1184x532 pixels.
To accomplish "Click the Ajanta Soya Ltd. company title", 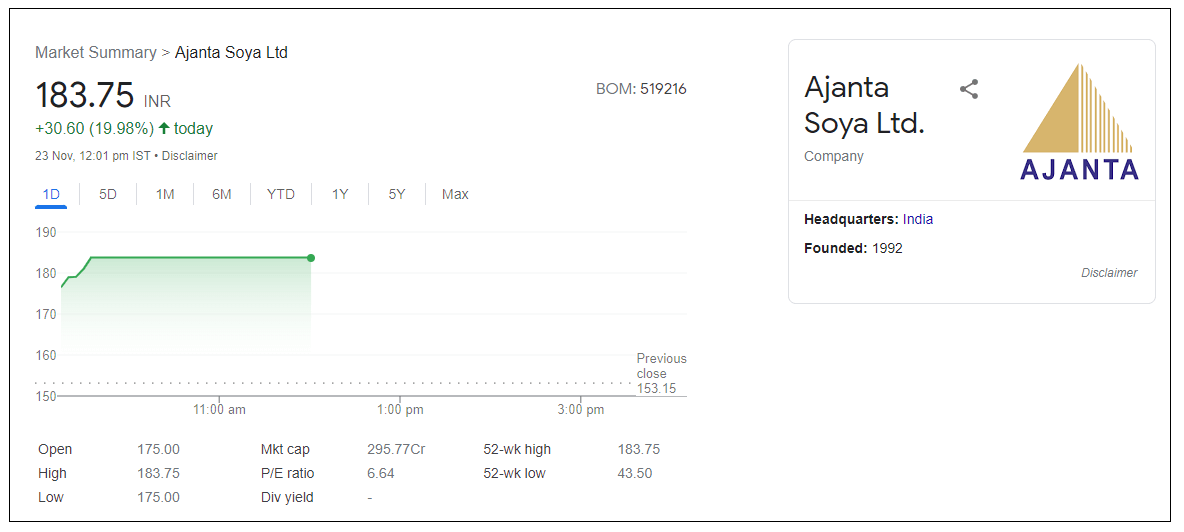I will (x=864, y=106).
